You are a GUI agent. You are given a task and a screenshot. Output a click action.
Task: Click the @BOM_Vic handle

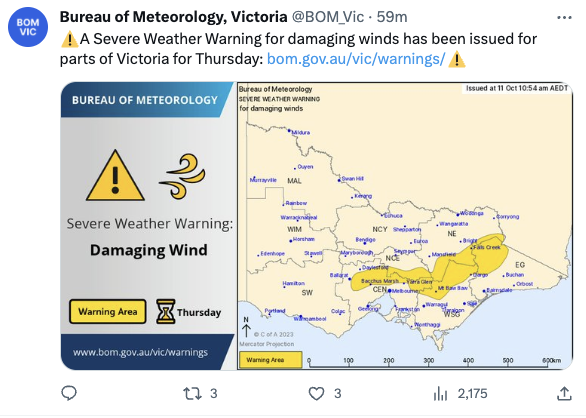pyautogui.click(x=327, y=17)
